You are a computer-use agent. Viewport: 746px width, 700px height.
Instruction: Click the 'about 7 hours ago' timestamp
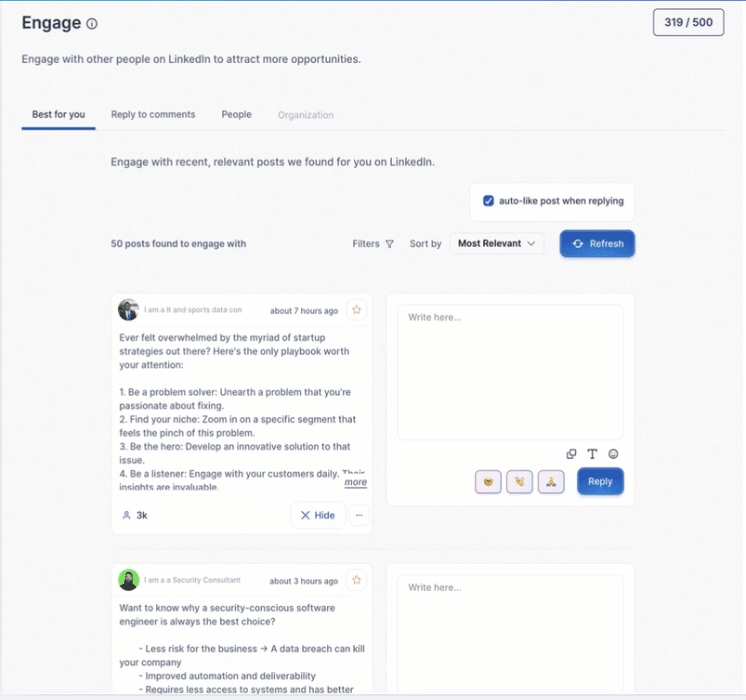(x=304, y=311)
